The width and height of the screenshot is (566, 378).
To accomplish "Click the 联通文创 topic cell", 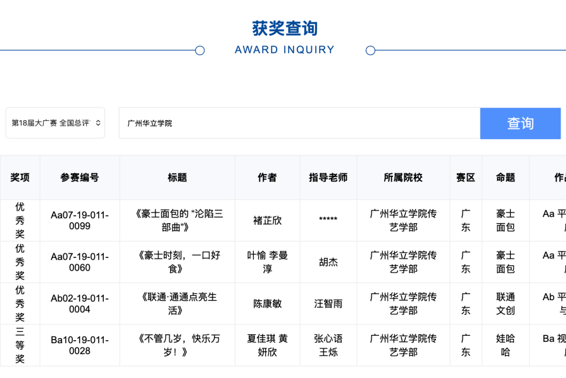I will 505,304.
